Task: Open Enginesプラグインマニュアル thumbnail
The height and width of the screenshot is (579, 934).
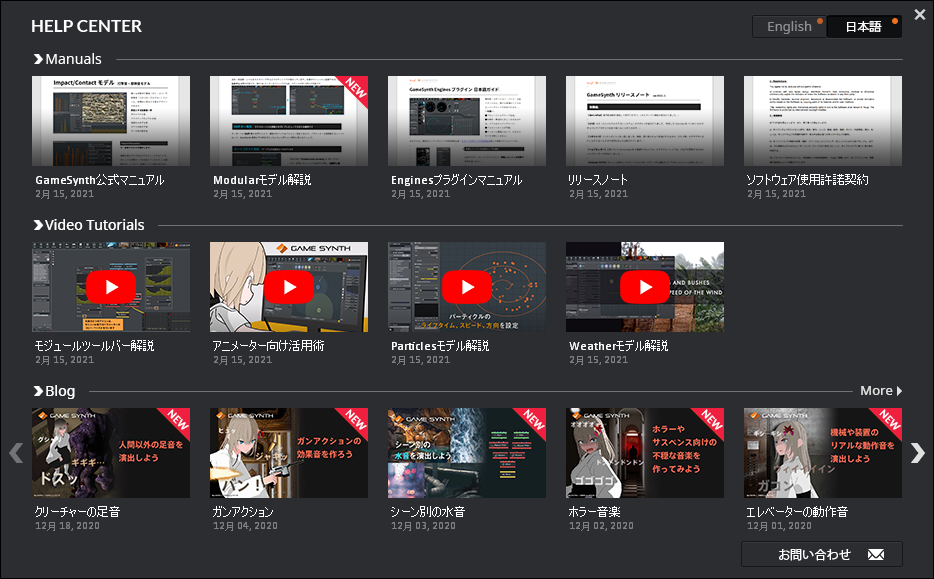Action: tap(467, 121)
